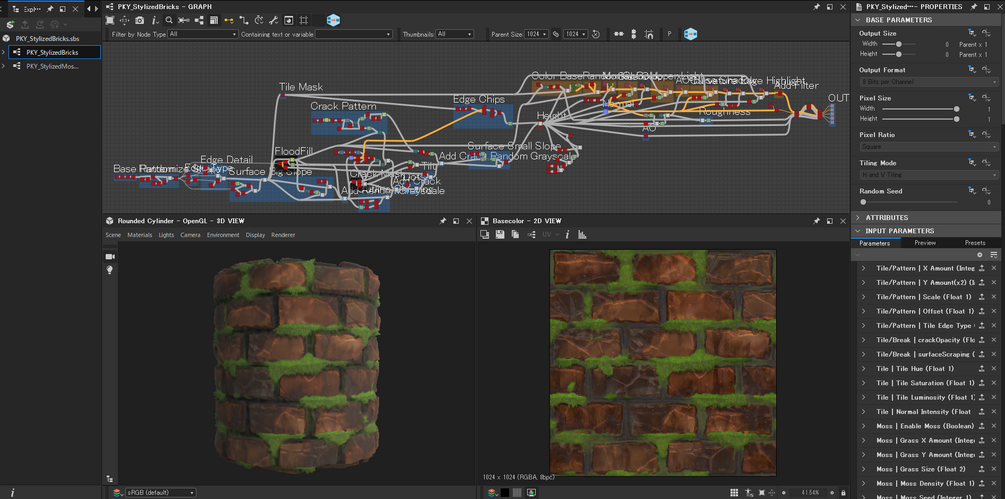
Task: Collapse the Base Parameters section
Action: 898,20
